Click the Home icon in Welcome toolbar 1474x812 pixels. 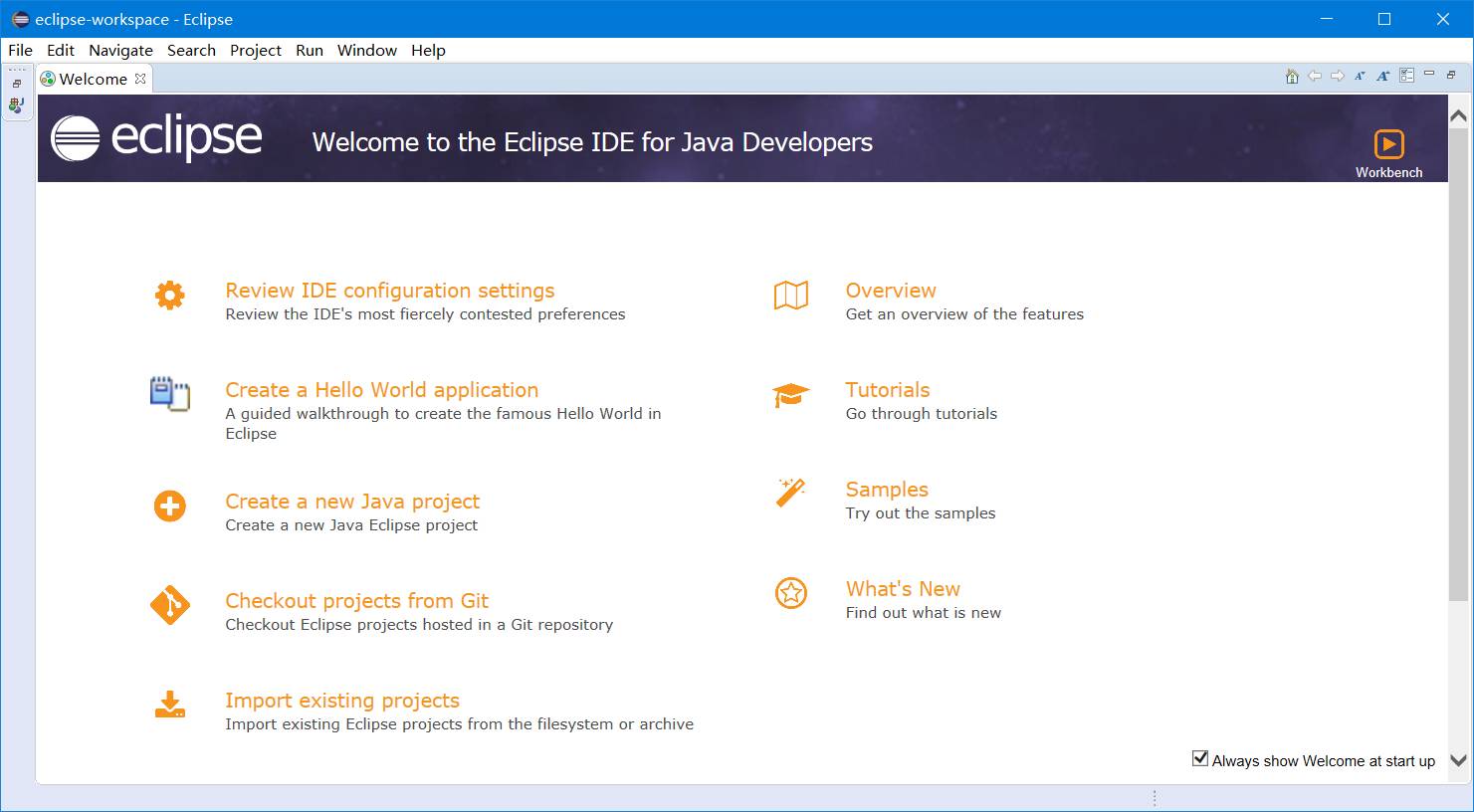coord(1292,76)
